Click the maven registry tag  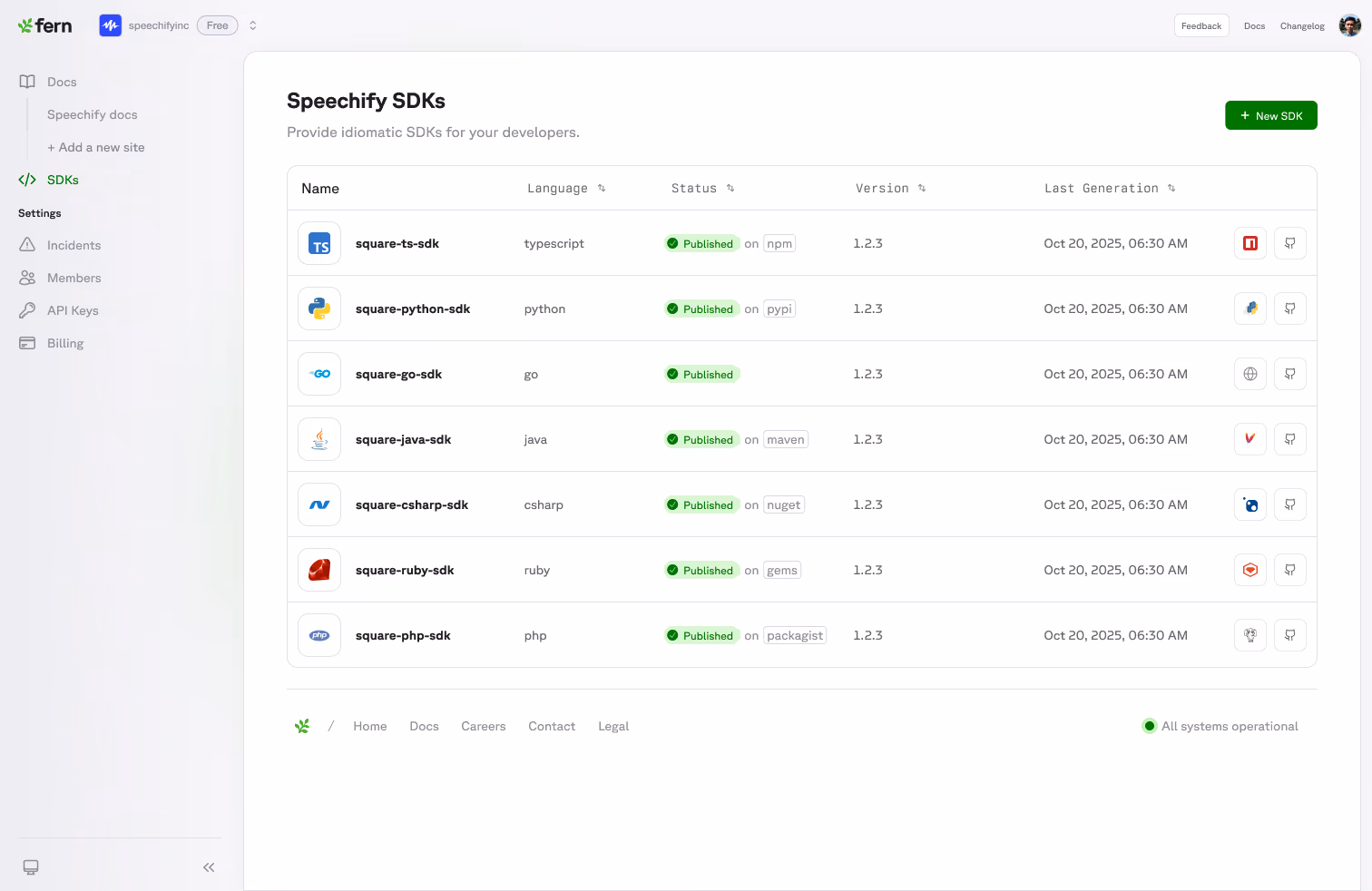click(786, 439)
